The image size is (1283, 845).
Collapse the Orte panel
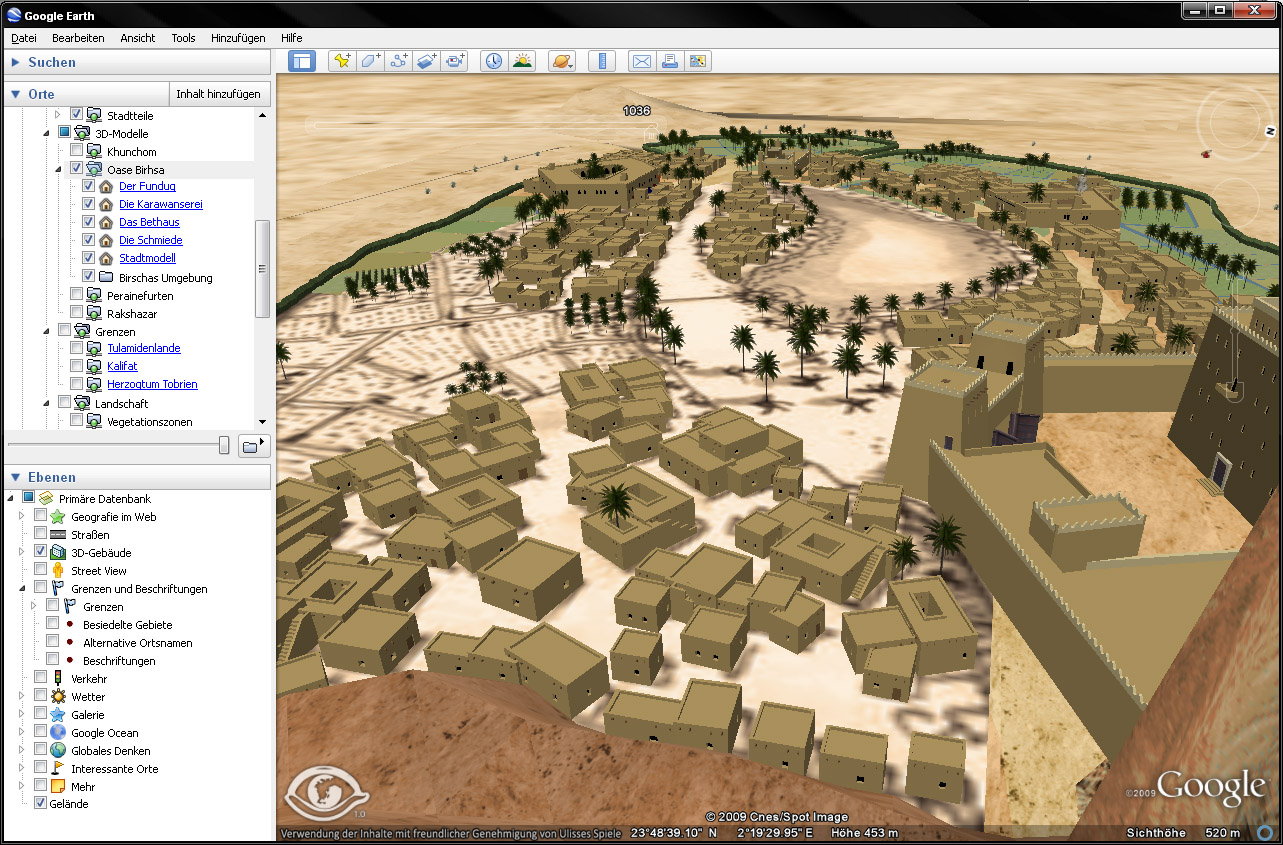click(15, 94)
